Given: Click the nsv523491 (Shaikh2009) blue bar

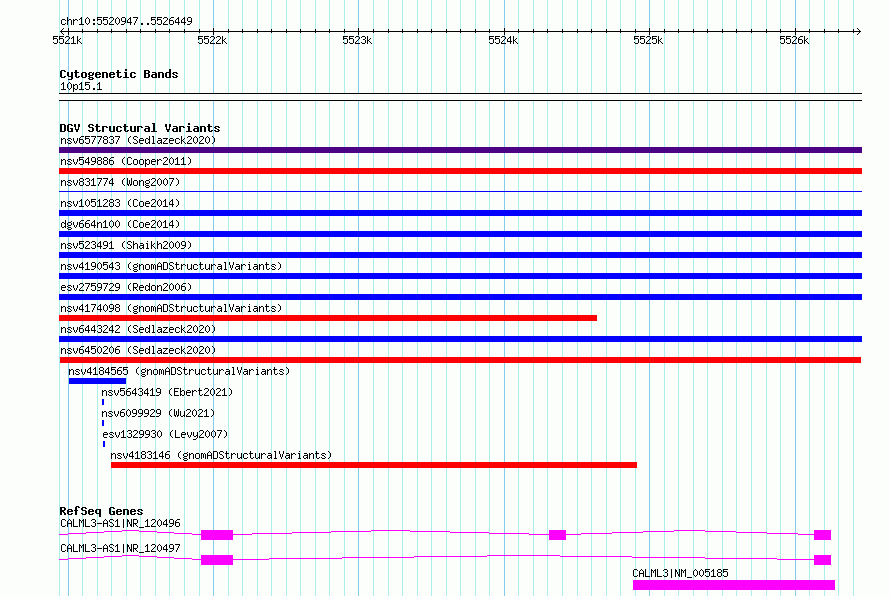Looking at the screenshot, I should pos(460,255).
